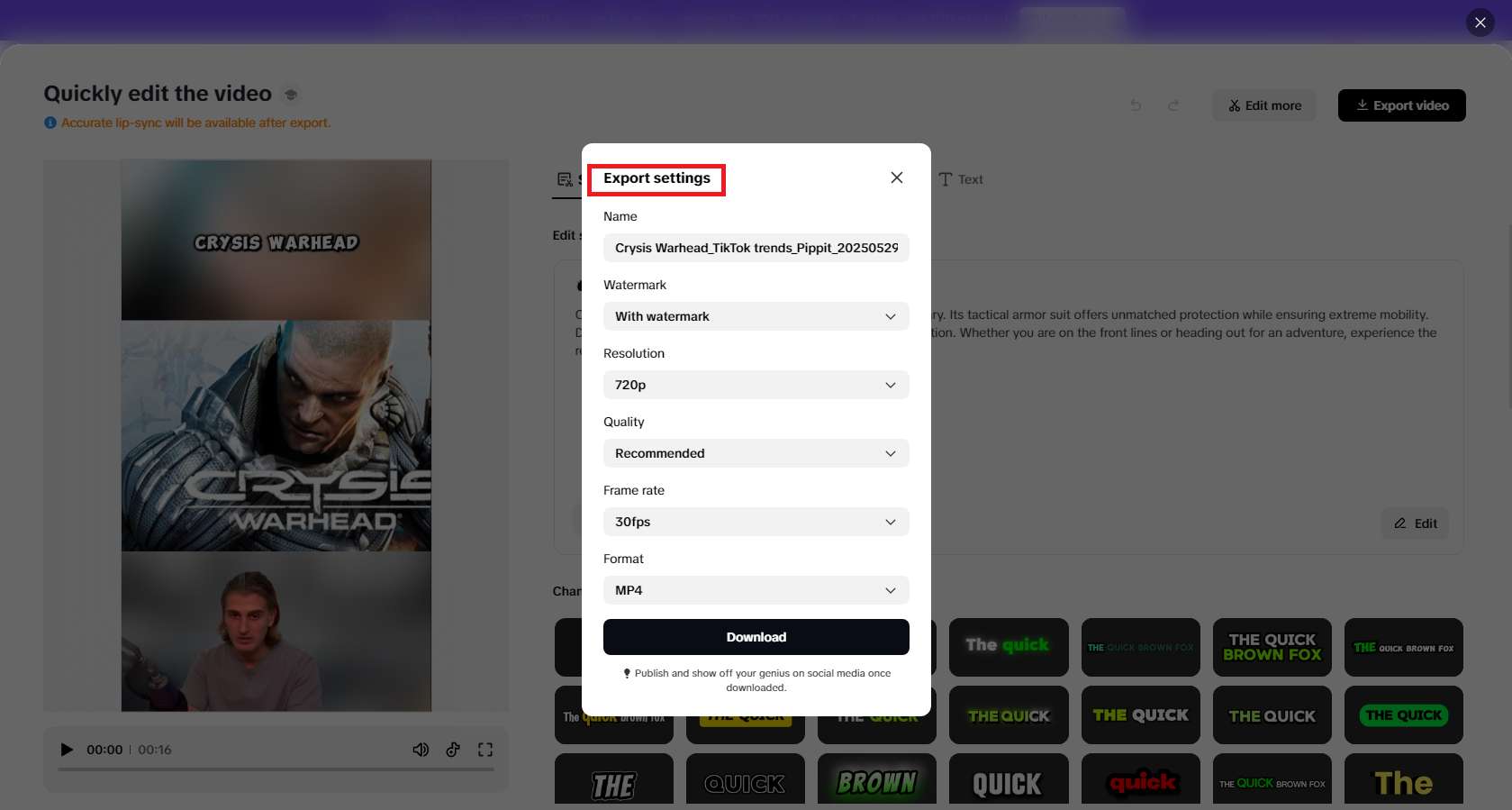Image resolution: width=1512 pixels, height=810 pixels.
Task: Click the Edit script button
Action: pos(1416,523)
